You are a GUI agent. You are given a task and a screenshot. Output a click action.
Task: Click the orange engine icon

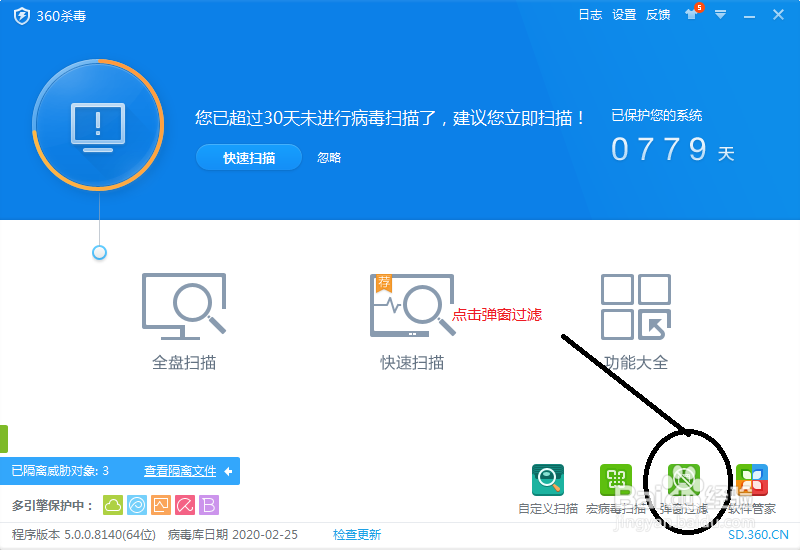161,505
